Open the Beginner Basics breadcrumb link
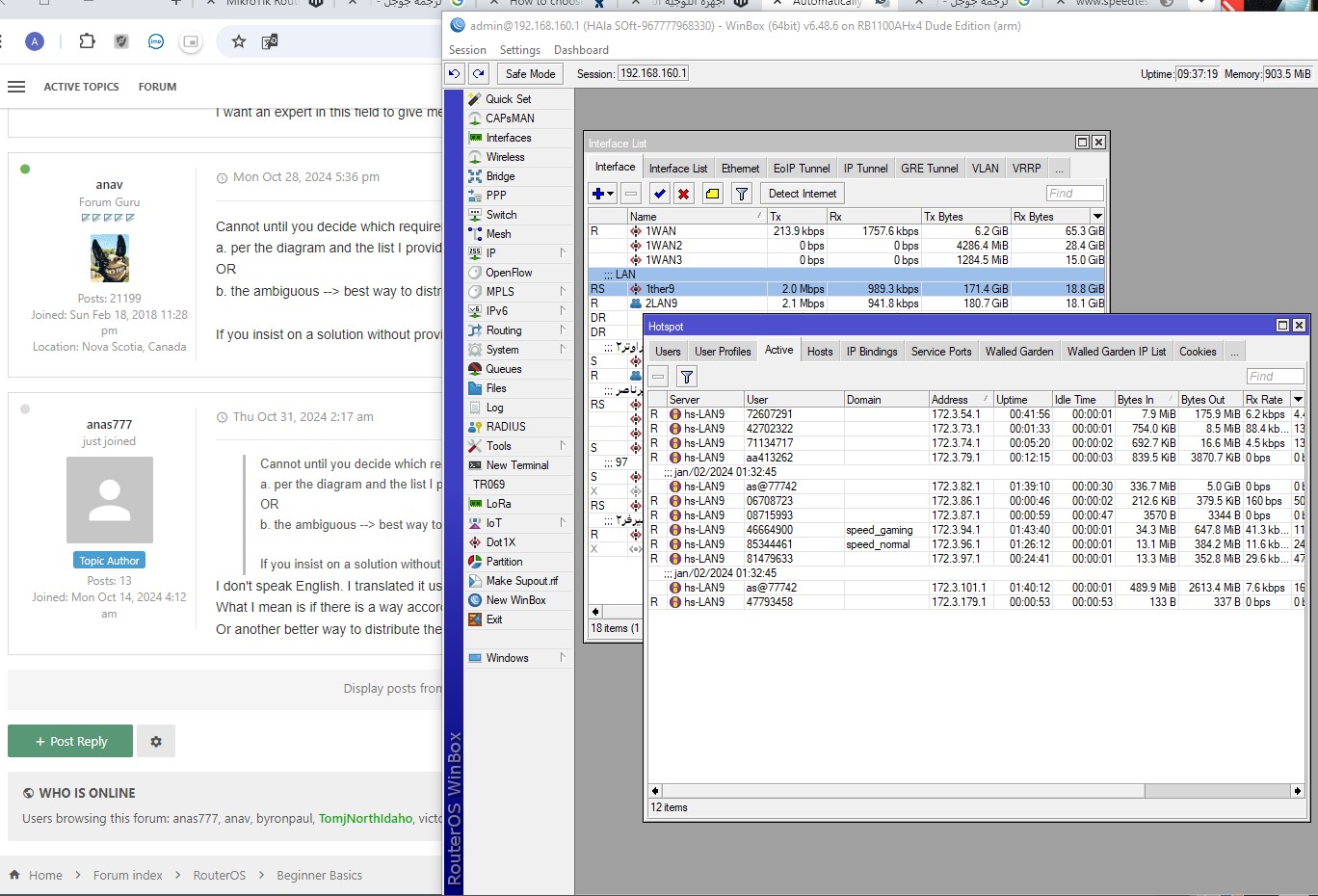 pos(319,875)
